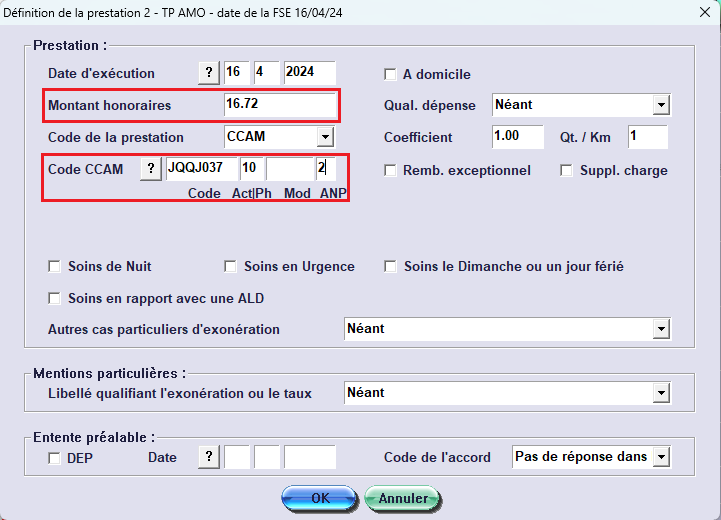This screenshot has height=520, width=721.
Task: Enable Remb. exceptionnel checkbox
Action: 390,170
